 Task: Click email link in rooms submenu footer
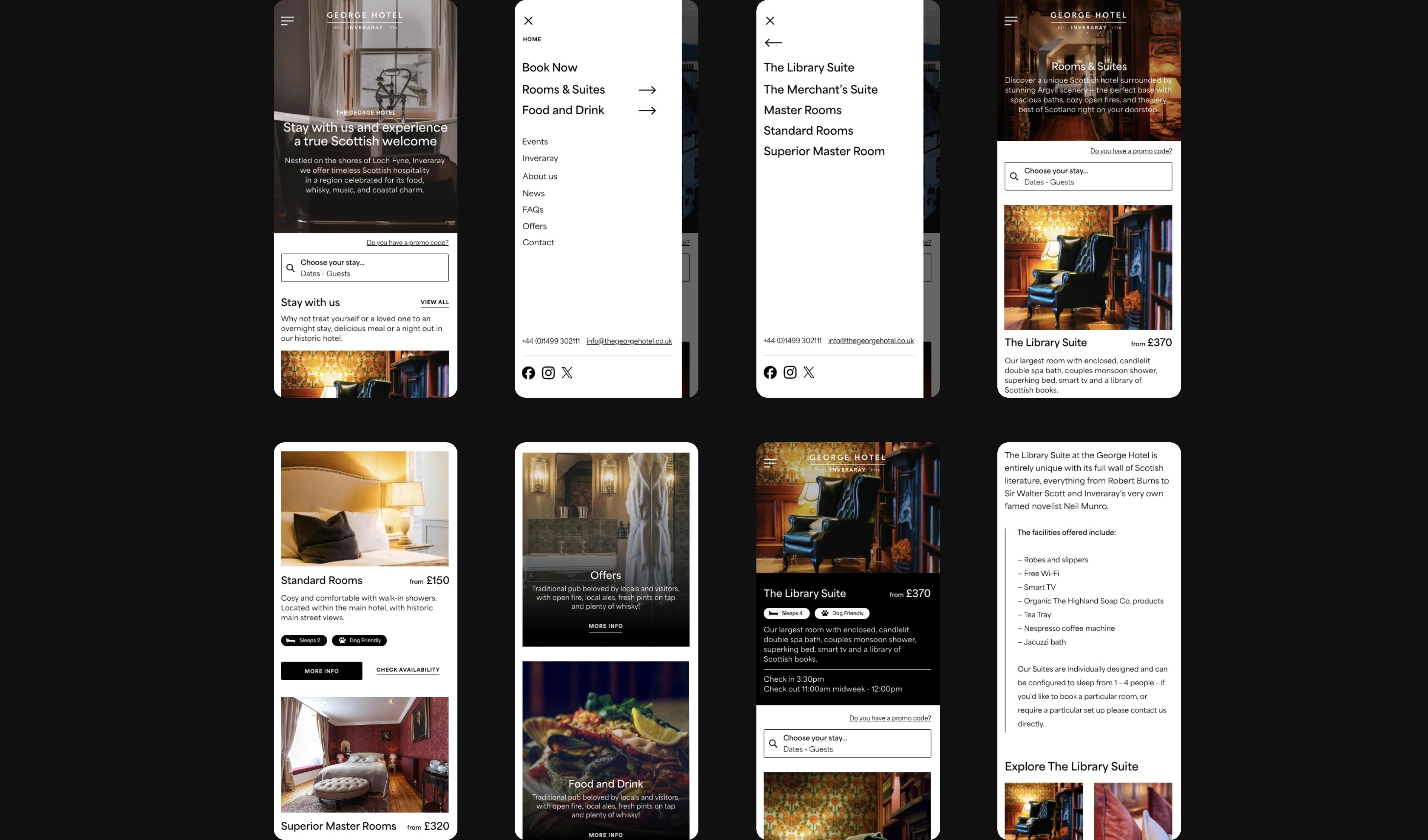click(x=871, y=340)
